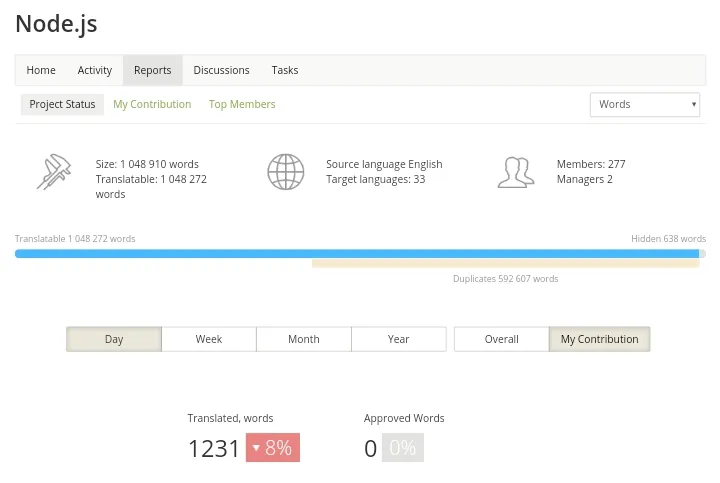720x483 pixels.
Task: Open the Activity tab
Action: pos(95,70)
